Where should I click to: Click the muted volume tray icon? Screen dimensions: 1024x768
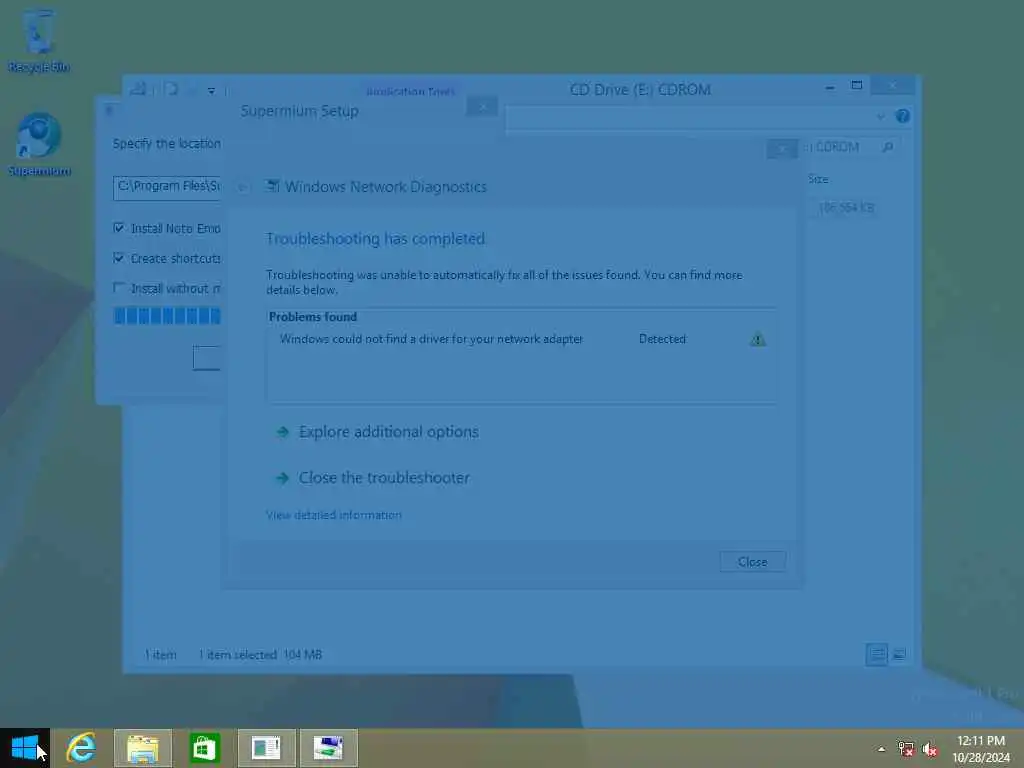[x=930, y=749]
